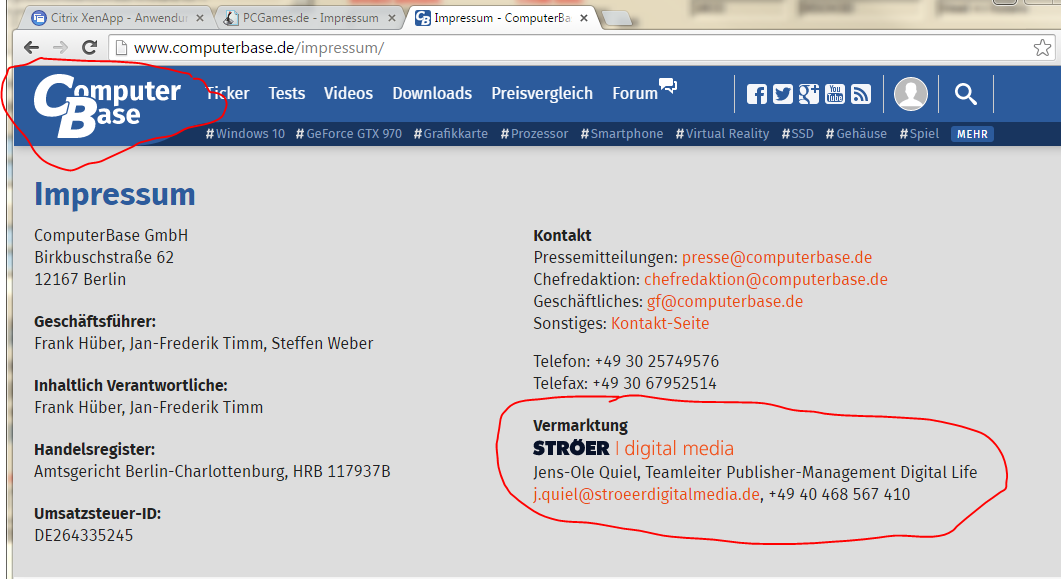Bookmark the page with the star icon
Image resolution: width=1061 pixels, height=579 pixels.
[x=1042, y=47]
